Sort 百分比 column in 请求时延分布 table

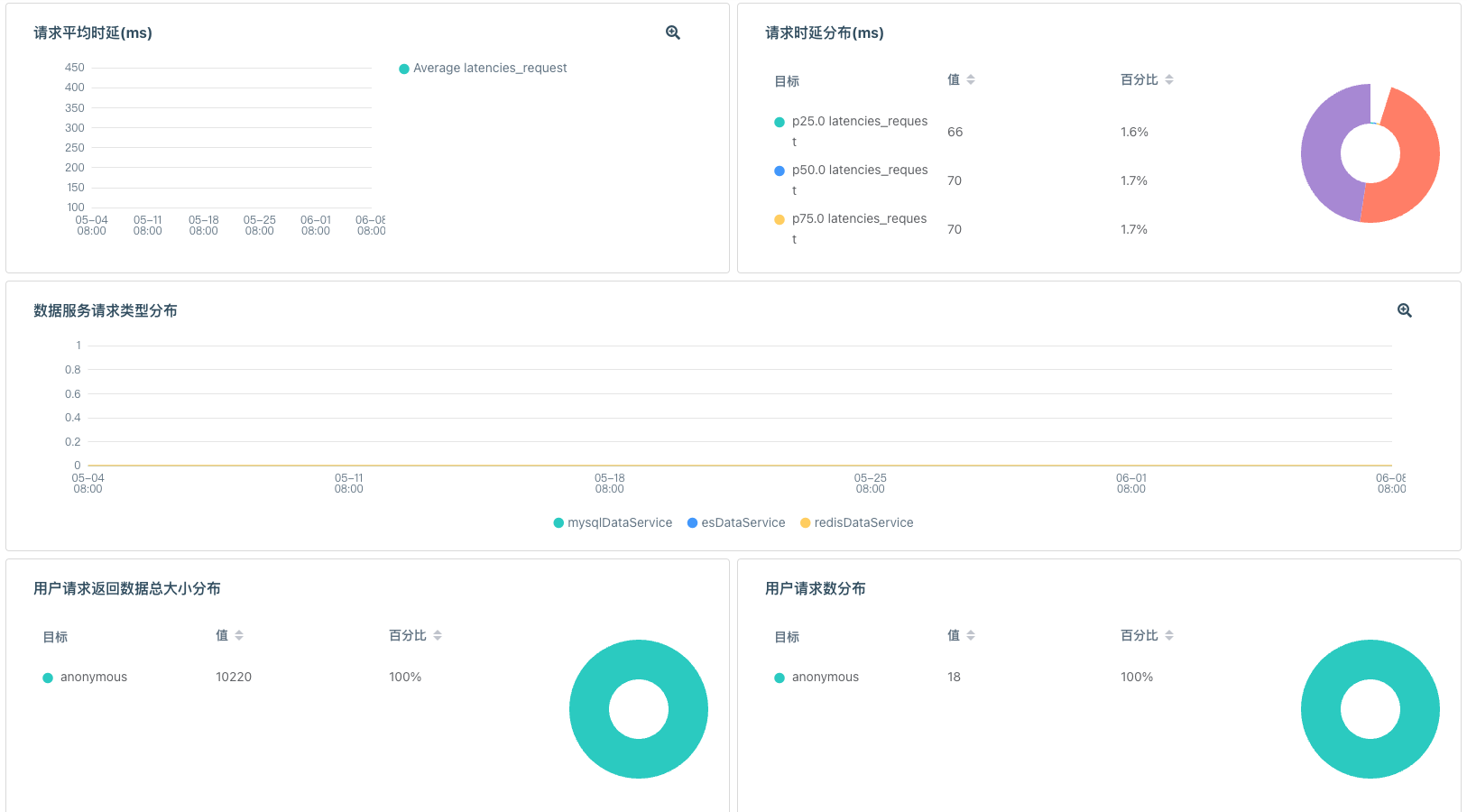(x=1169, y=79)
